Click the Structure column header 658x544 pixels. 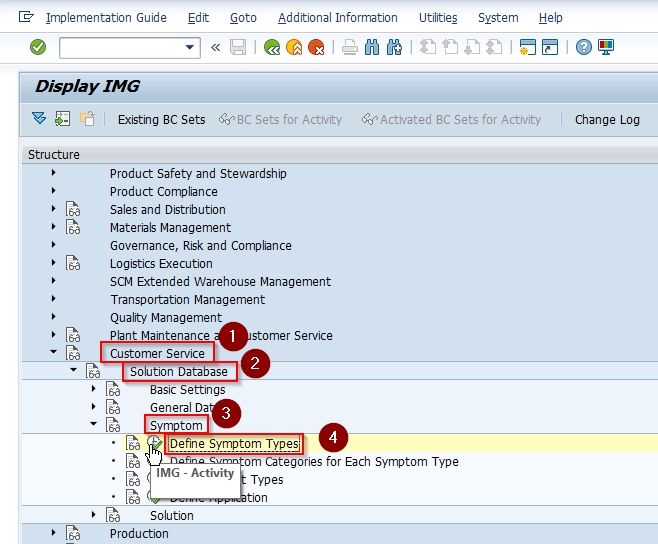pyautogui.click(x=54, y=154)
